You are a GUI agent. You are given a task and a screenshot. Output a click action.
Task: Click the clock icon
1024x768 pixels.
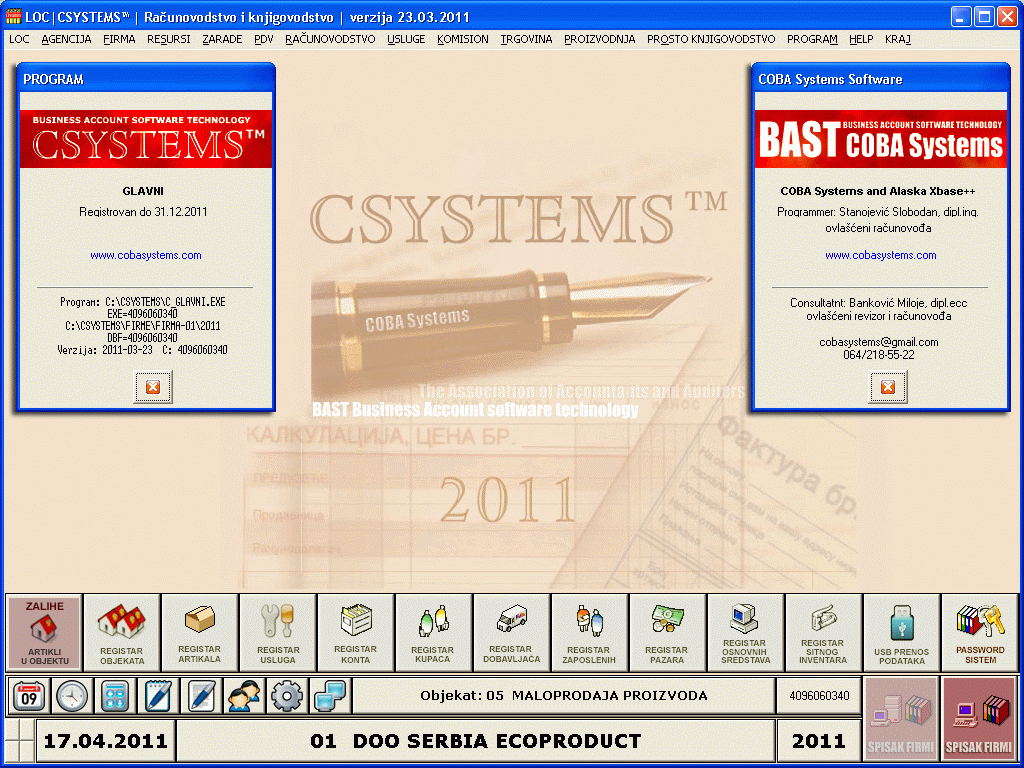click(x=71, y=696)
